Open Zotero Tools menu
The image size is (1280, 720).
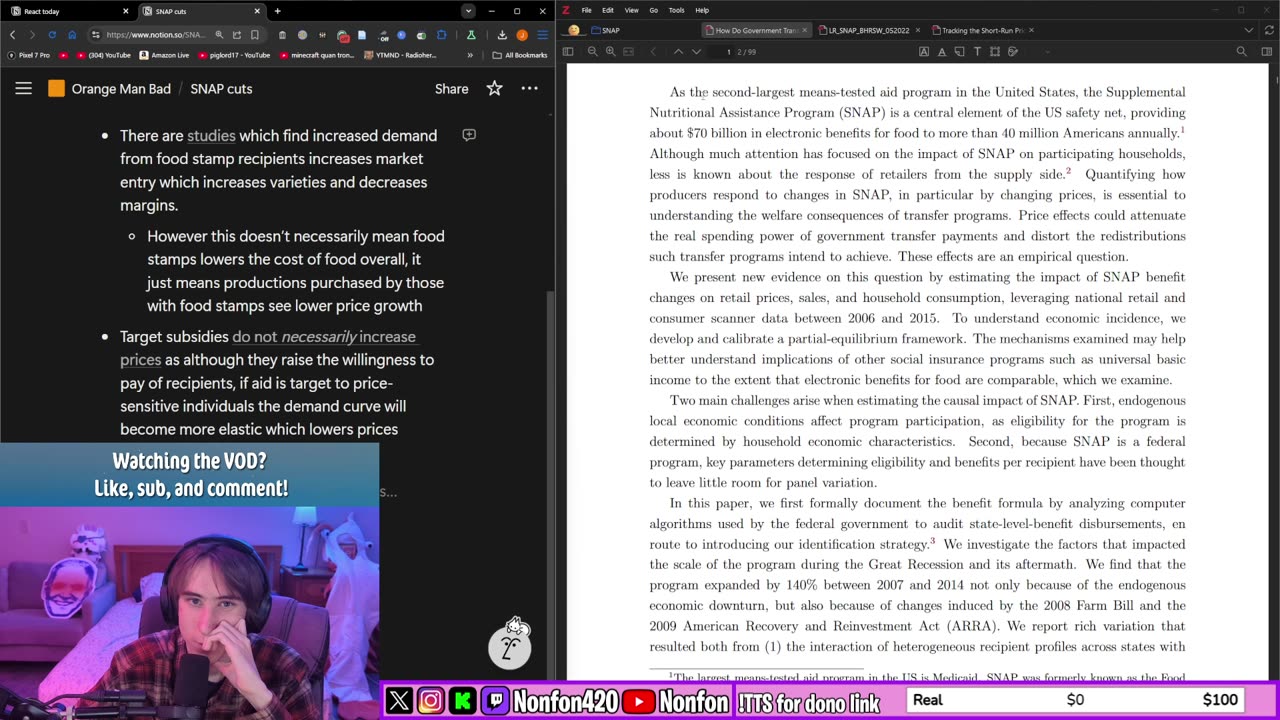[x=677, y=10]
